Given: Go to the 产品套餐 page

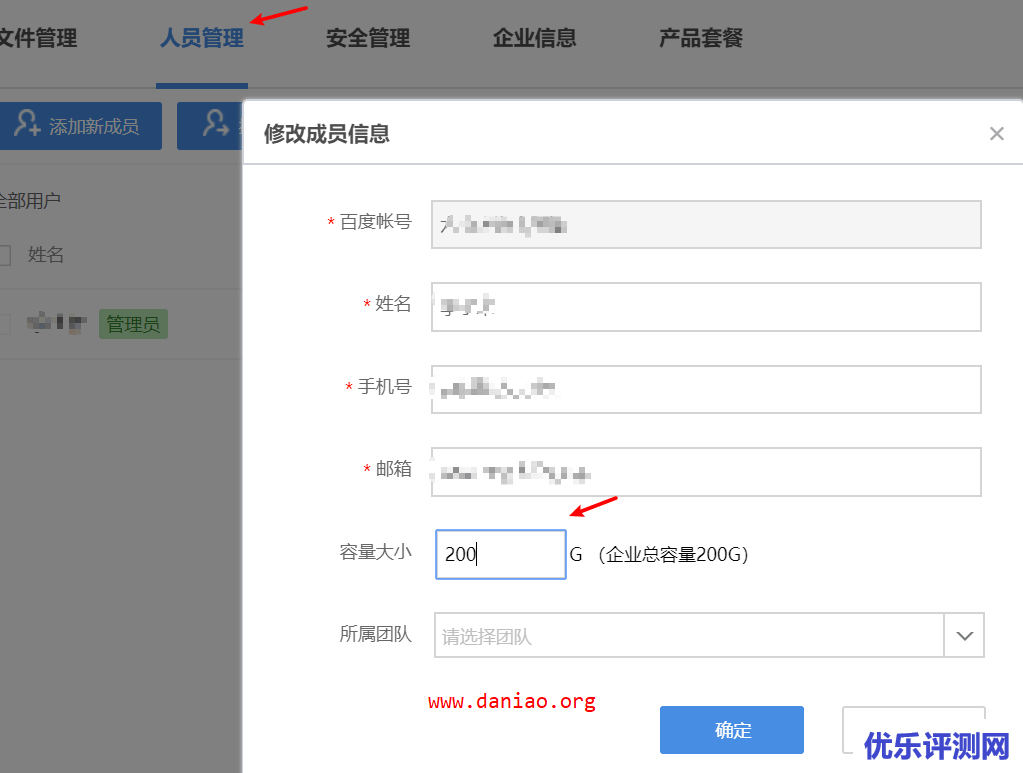Looking at the screenshot, I should (x=699, y=39).
